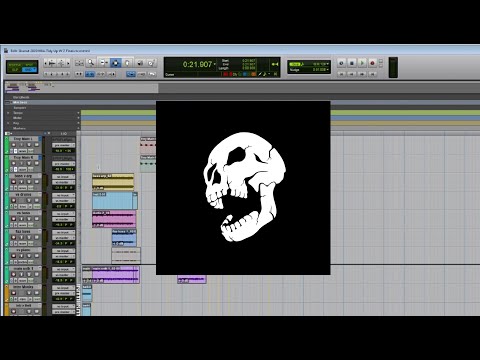This screenshot has width=480, height=360.
Task: Record-enable the bass v arp track
Action: coord(14,182)
